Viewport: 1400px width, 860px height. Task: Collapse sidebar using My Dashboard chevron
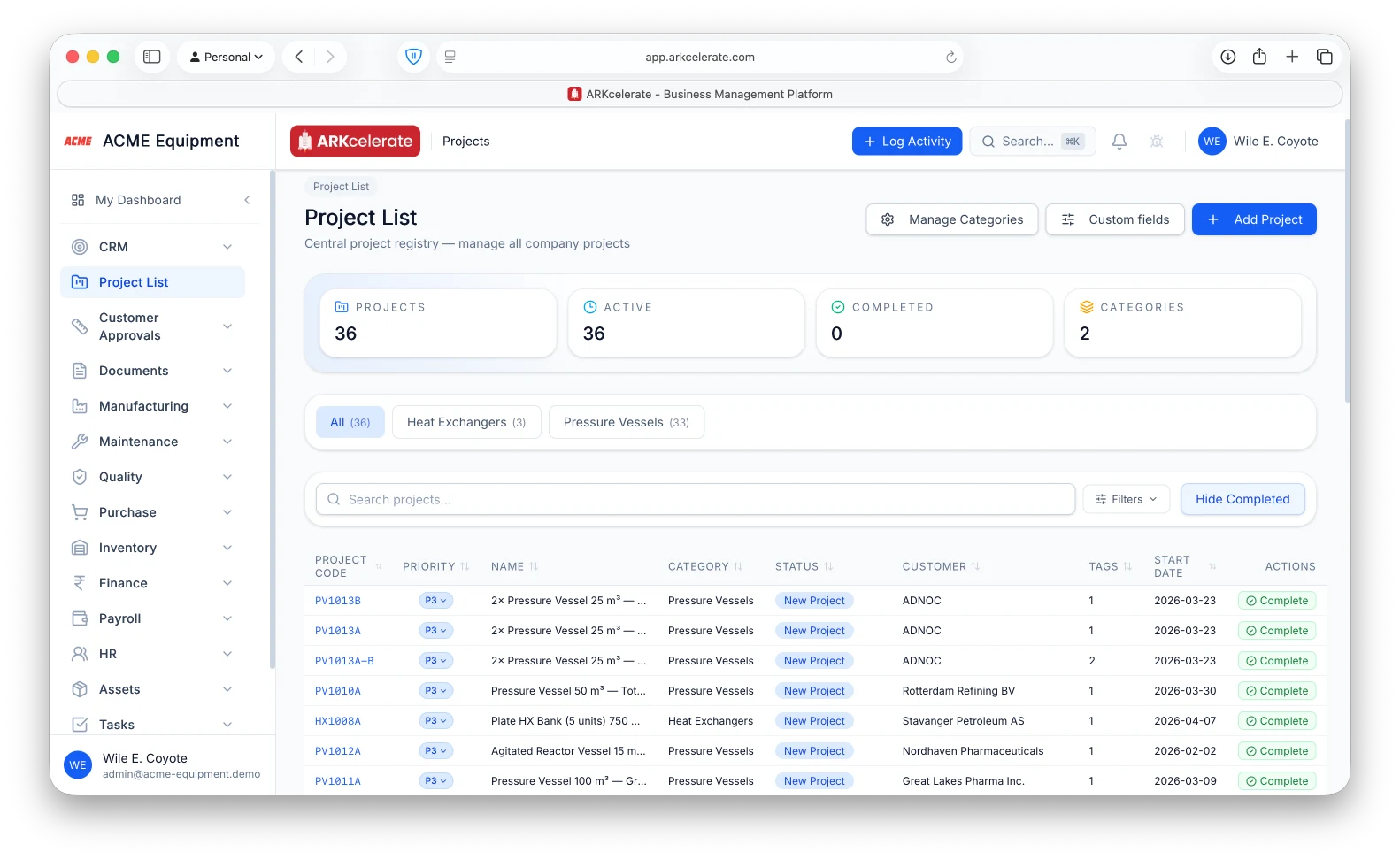pos(247,200)
